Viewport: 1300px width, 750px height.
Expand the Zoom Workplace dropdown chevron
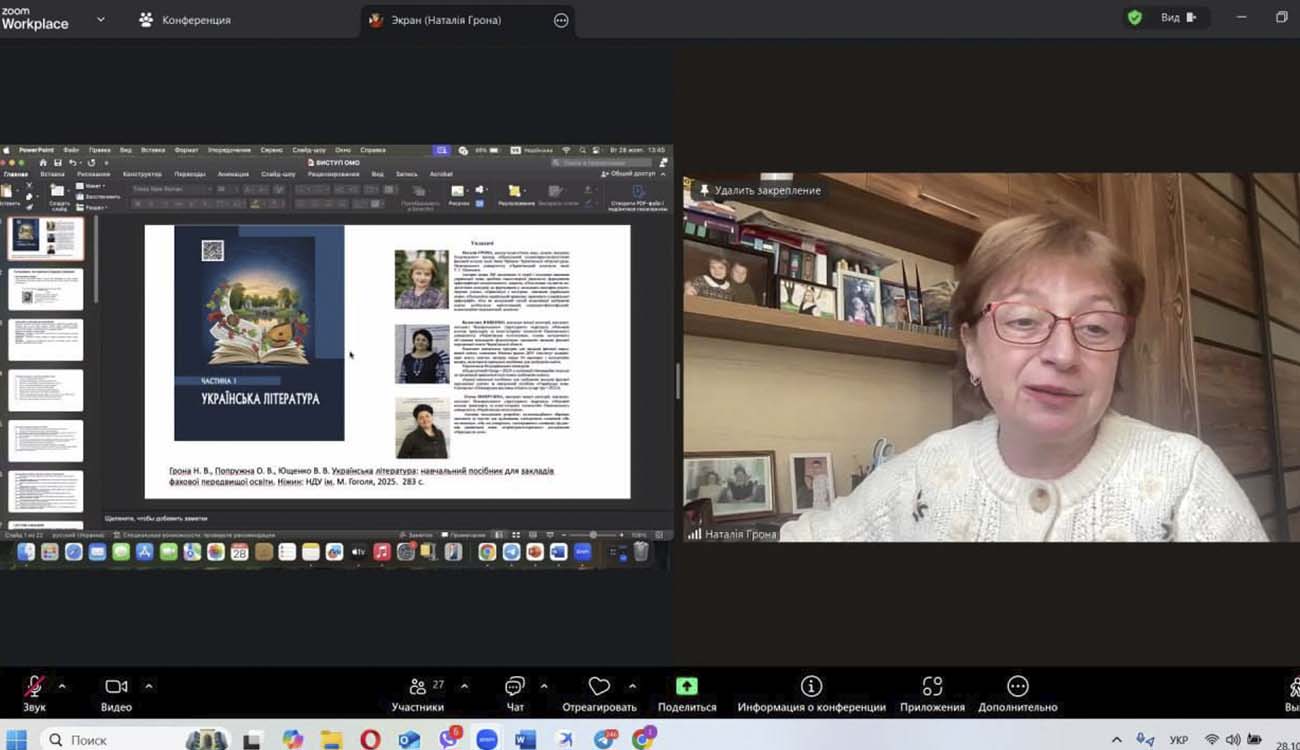tap(101, 19)
